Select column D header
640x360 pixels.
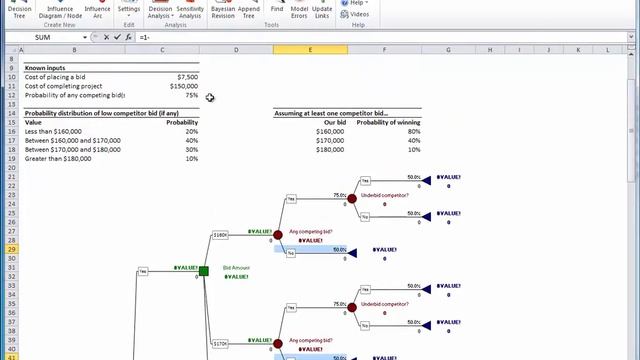[x=236, y=50]
